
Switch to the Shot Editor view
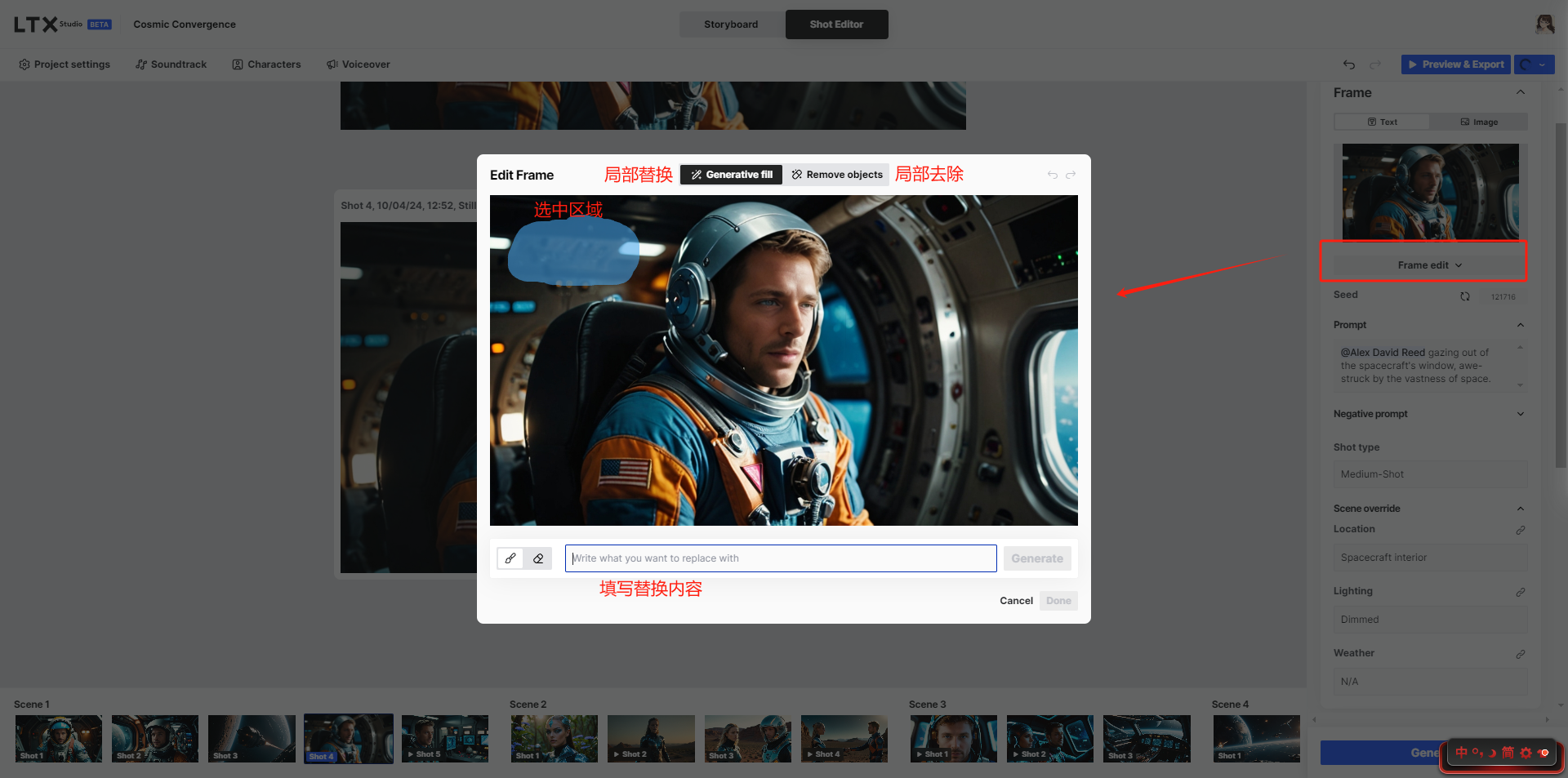[x=836, y=24]
